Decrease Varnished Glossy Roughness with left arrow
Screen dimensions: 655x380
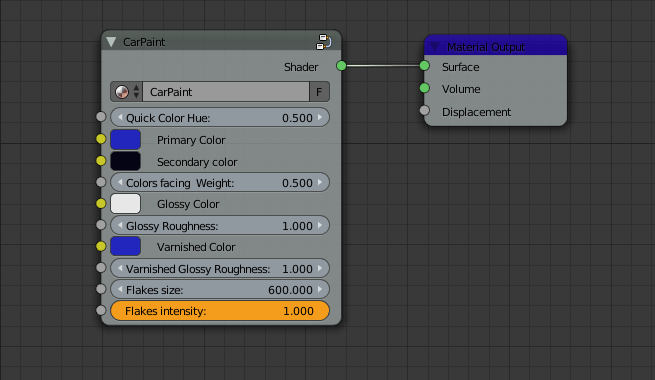(120, 269)
